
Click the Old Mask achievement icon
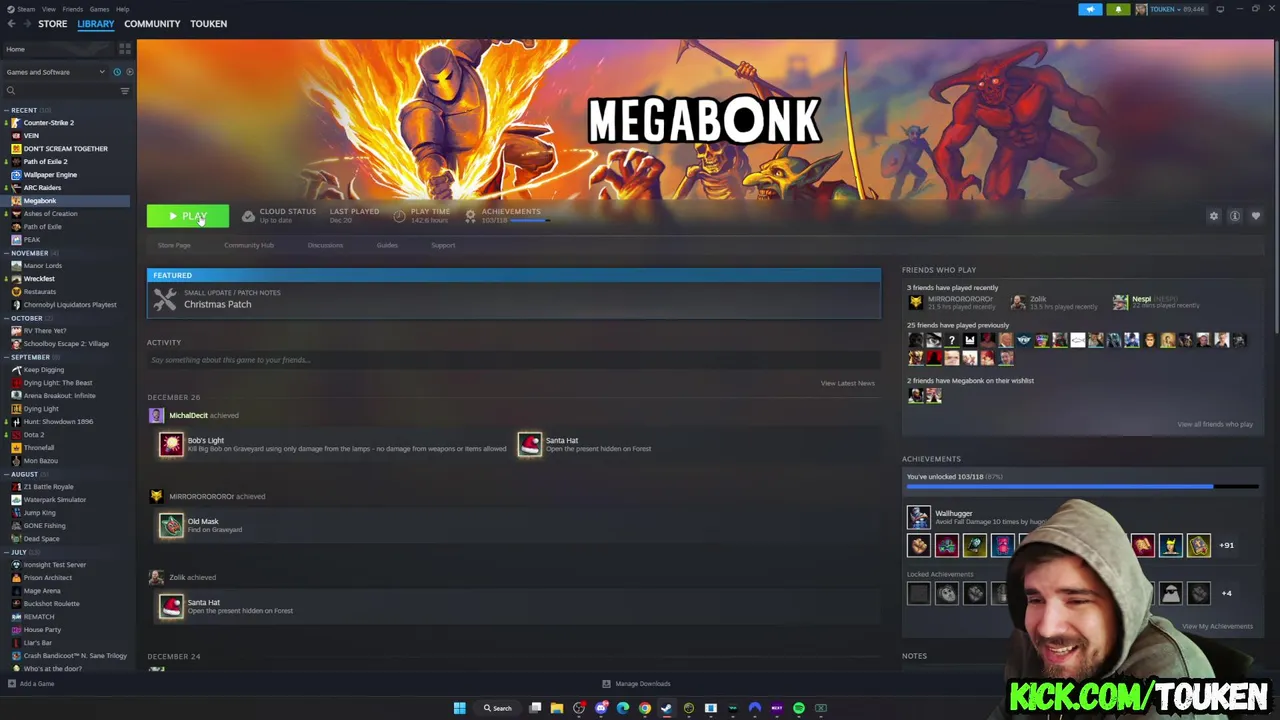(x=171, y=525)
